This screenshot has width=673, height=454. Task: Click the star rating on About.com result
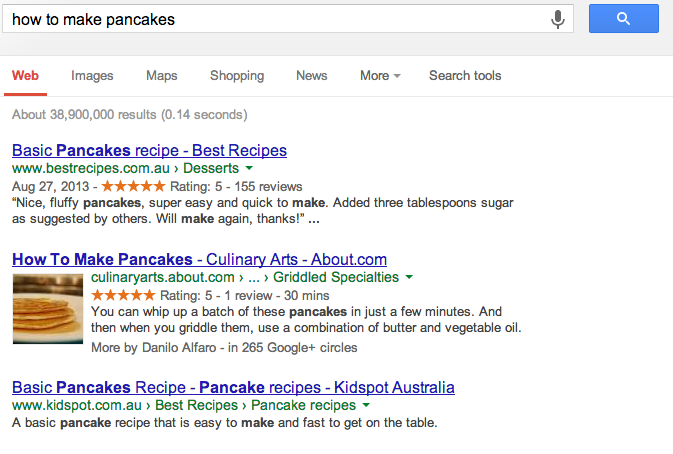pyautogui.click(x=122, y=295)
